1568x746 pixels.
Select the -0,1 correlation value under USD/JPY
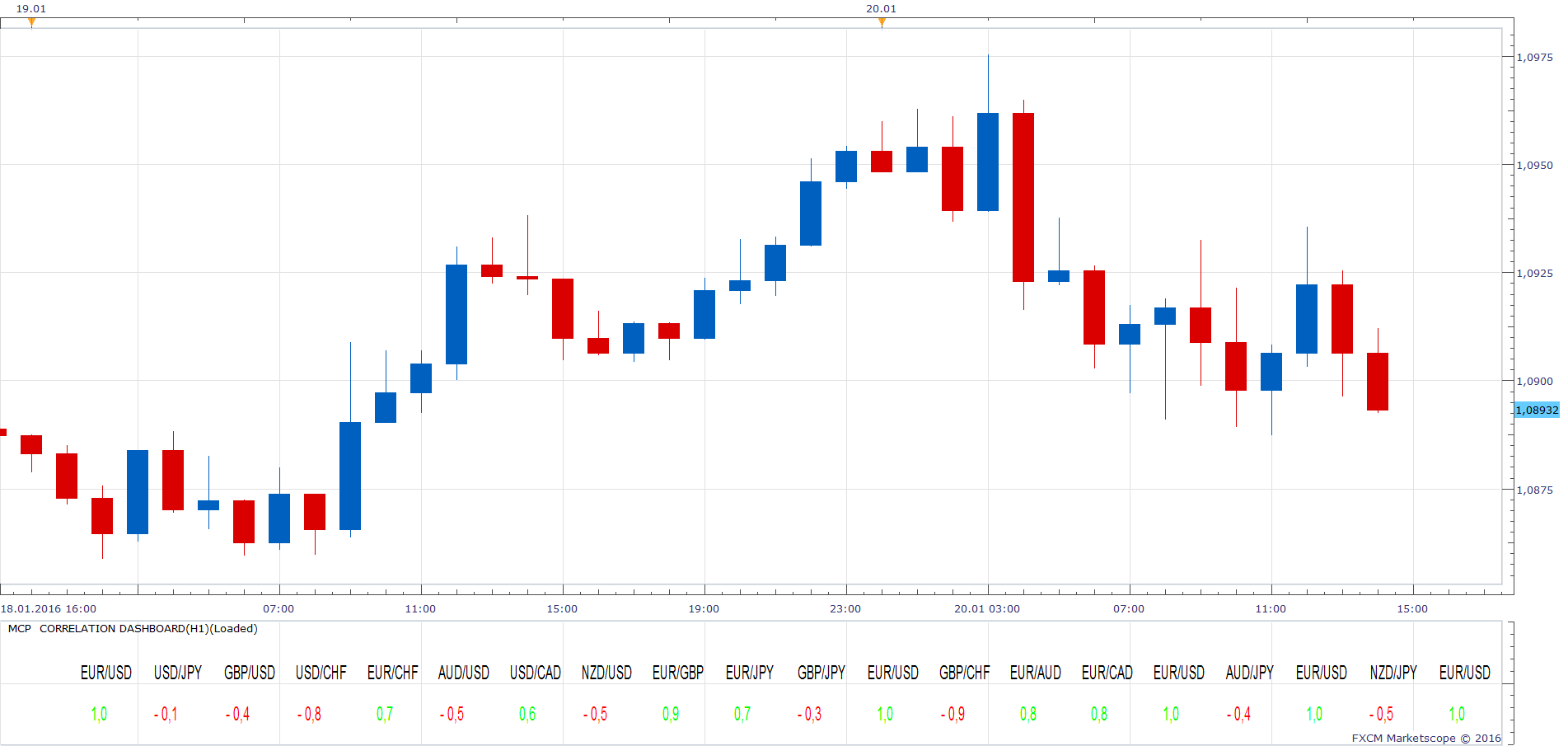pos(166,714)
